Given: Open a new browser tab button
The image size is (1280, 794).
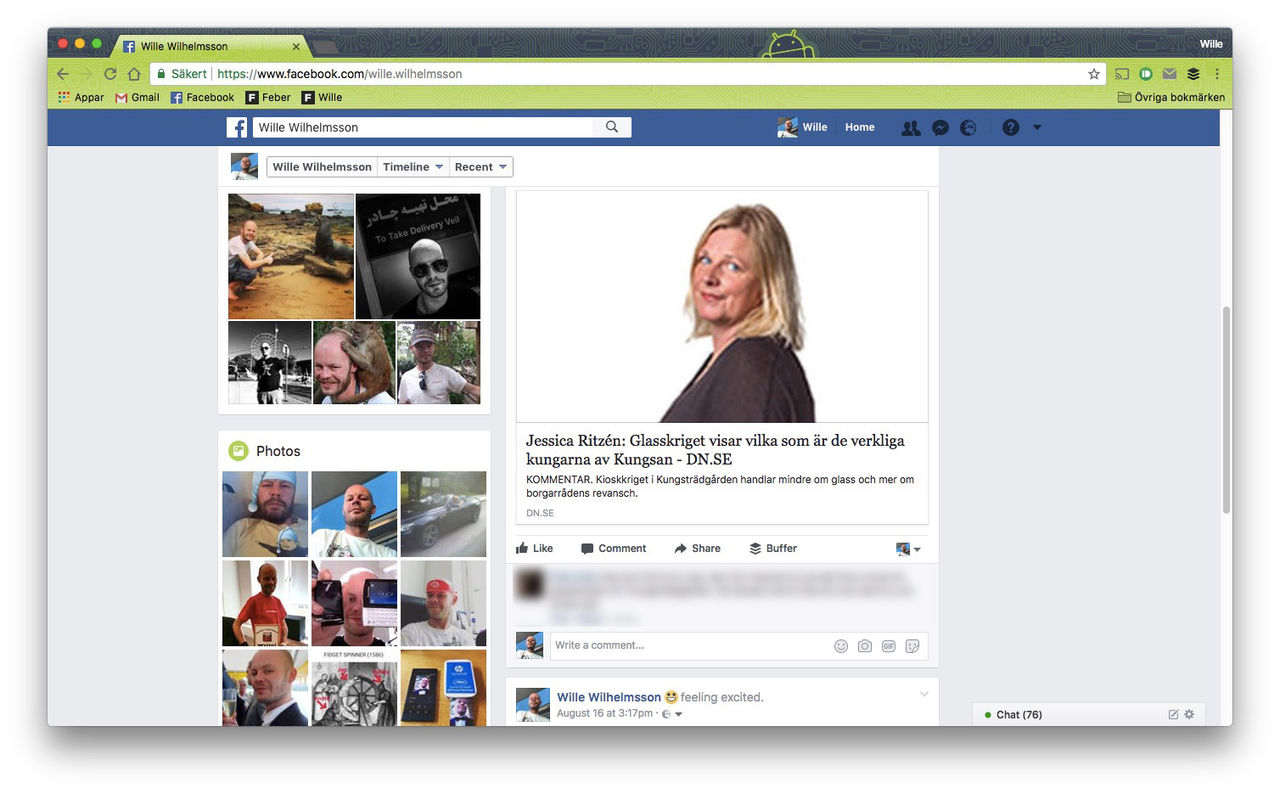Looking at the screenshot, I should (x=326, y=46).
